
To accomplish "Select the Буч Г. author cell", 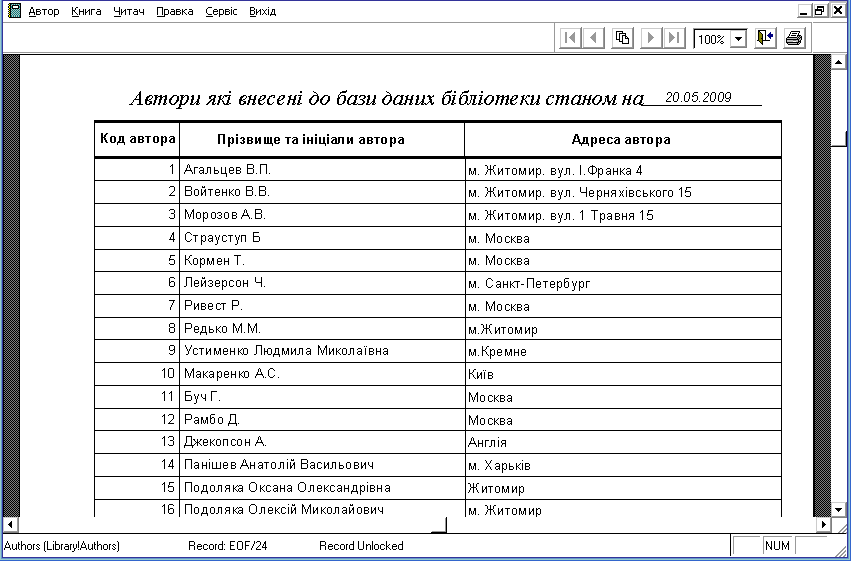I will click(x=322, y=396).
